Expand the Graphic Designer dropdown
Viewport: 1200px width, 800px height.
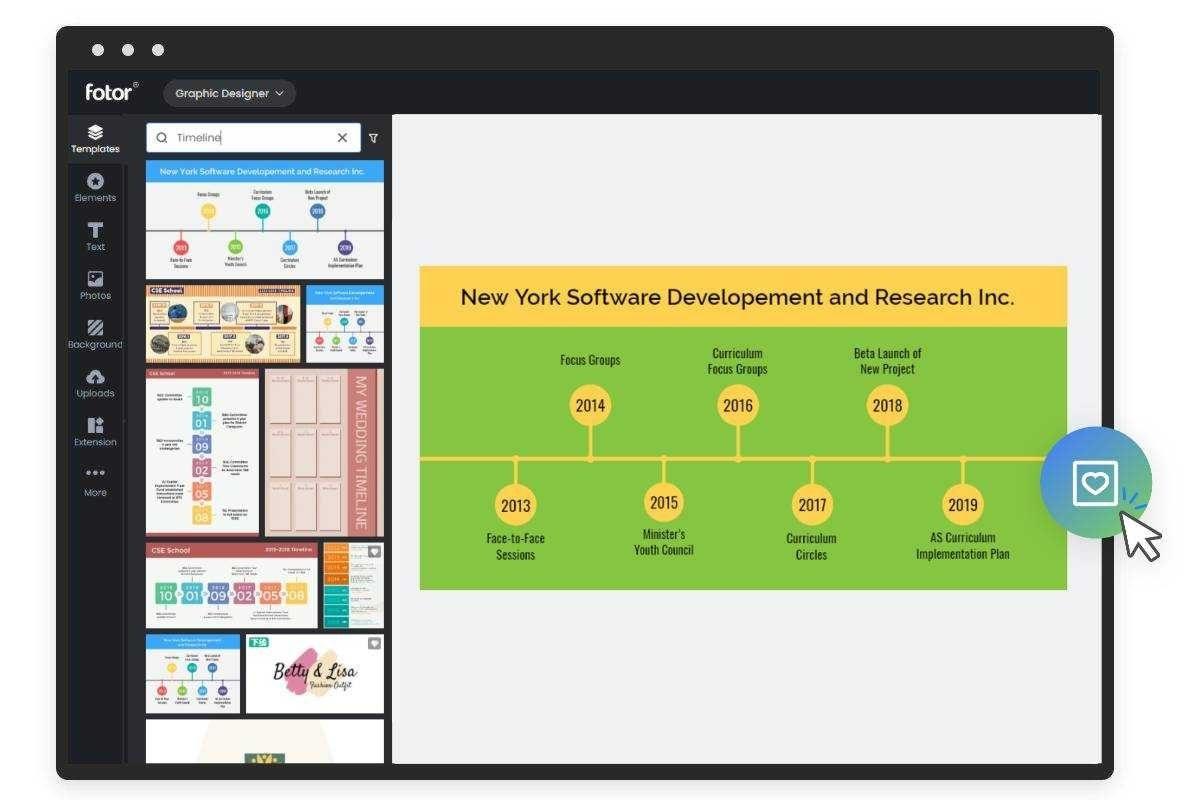click(x=229, y=93)
